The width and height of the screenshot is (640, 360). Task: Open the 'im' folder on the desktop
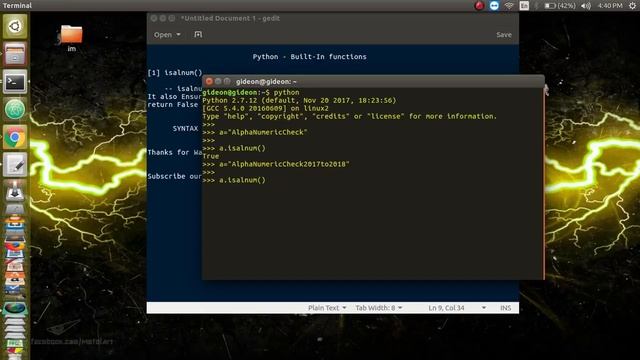(x=71, y=38)
